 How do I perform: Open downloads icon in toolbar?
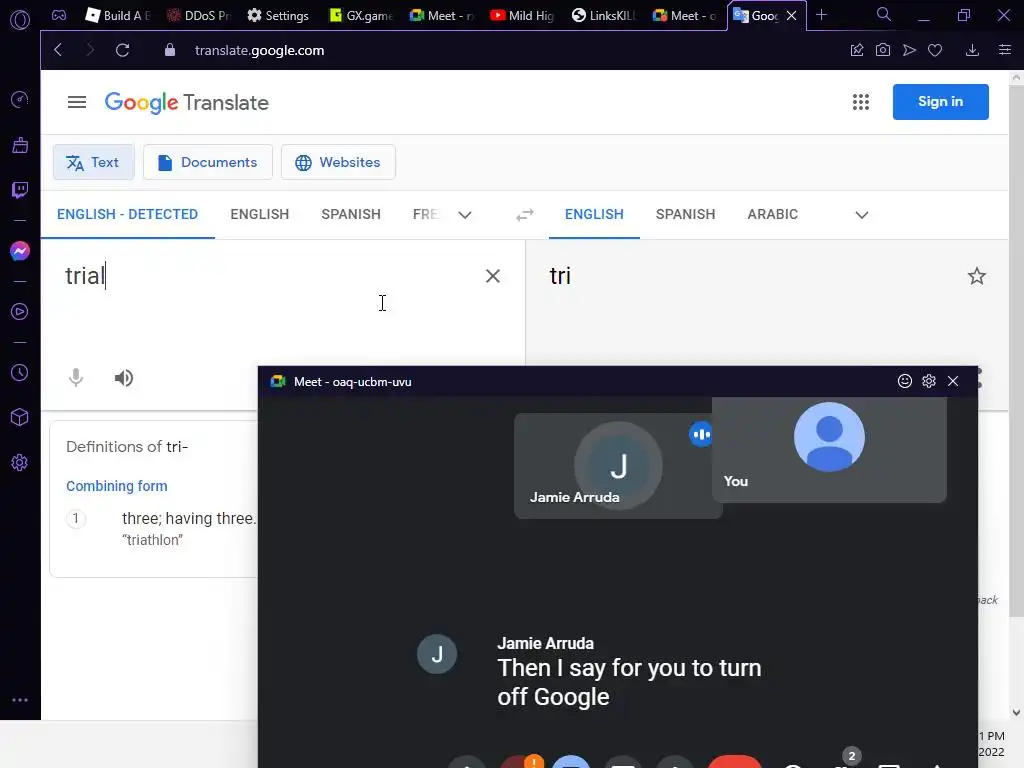(972, 50)
